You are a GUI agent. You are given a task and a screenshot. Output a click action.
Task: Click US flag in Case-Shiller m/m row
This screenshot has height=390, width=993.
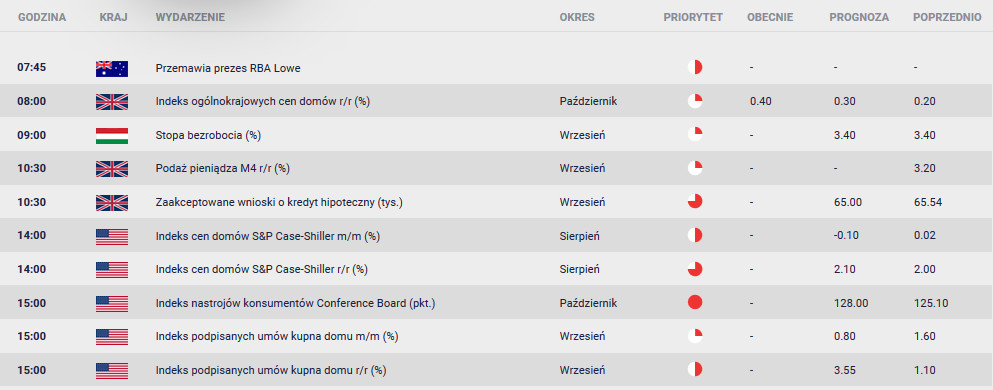(111, 236)
